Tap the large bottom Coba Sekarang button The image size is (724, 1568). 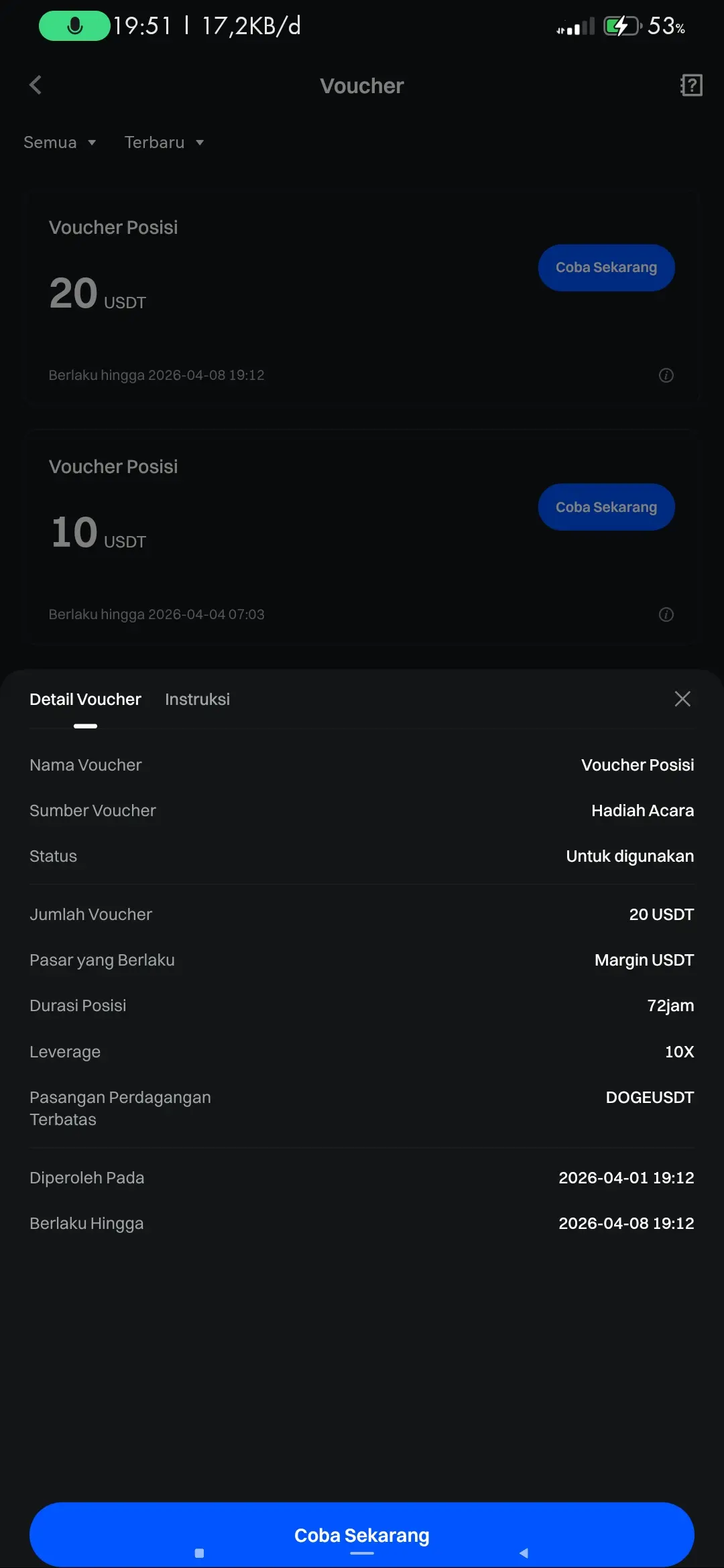pos(362,1534)
